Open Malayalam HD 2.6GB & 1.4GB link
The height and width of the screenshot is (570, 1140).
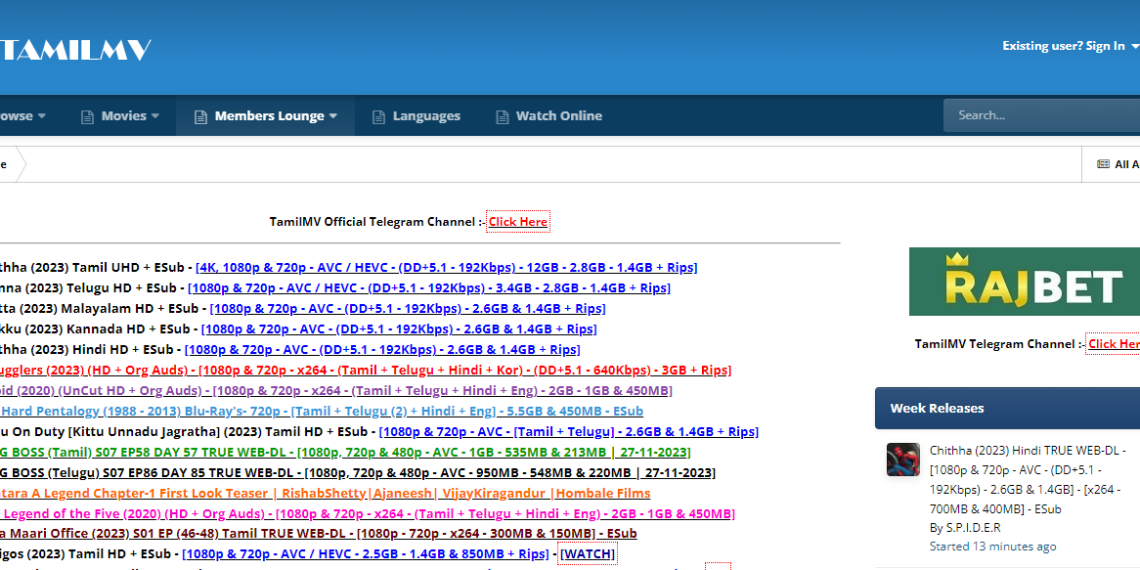click(407, 308)
